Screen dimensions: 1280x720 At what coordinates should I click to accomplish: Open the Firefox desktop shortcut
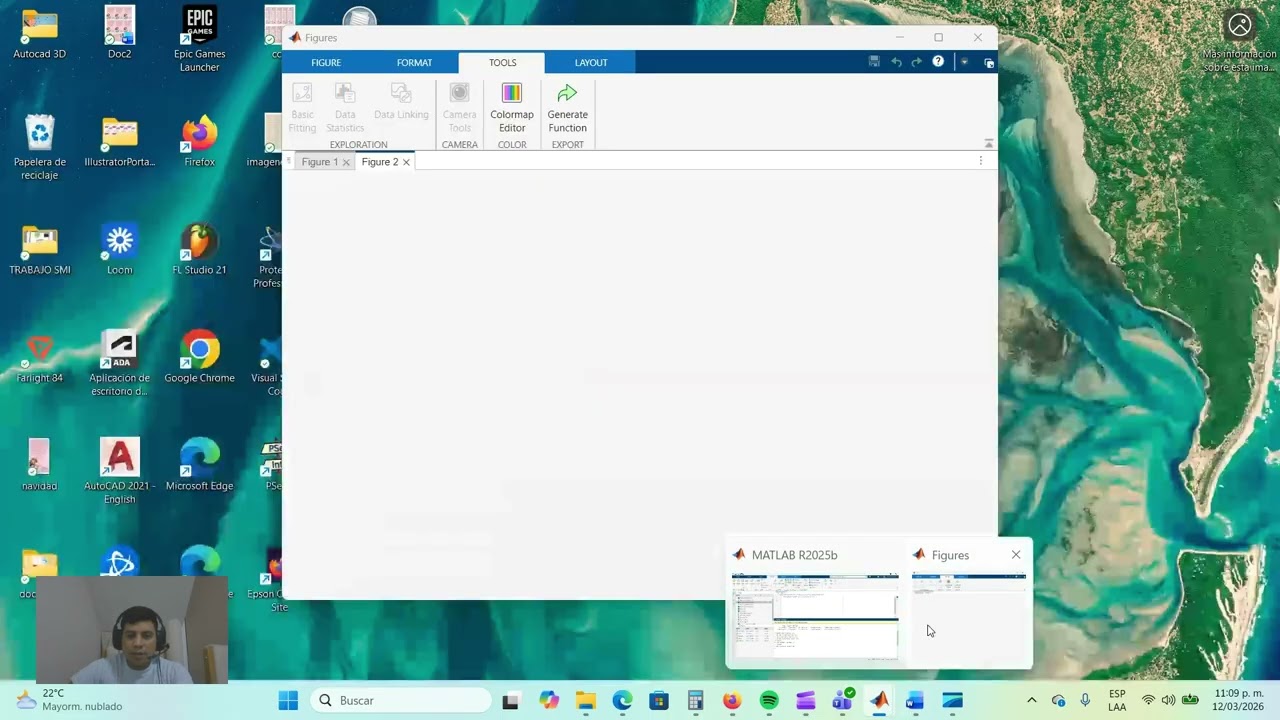[x=200, y=141]
